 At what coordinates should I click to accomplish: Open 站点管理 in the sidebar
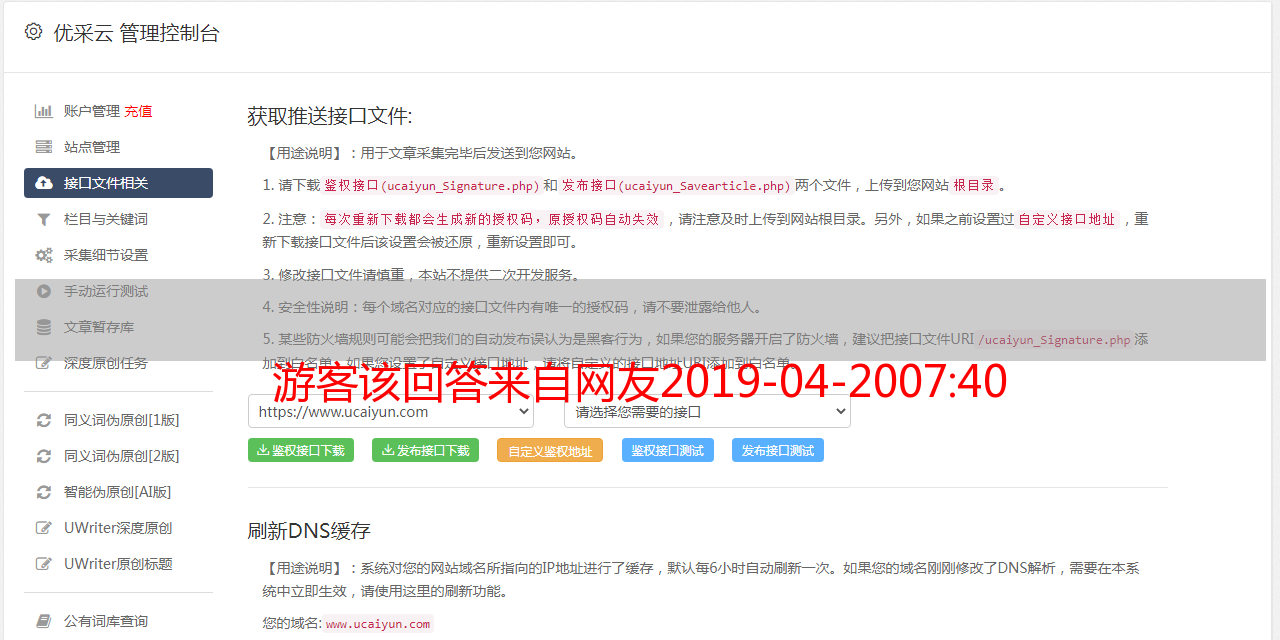(x=118, y=147)
